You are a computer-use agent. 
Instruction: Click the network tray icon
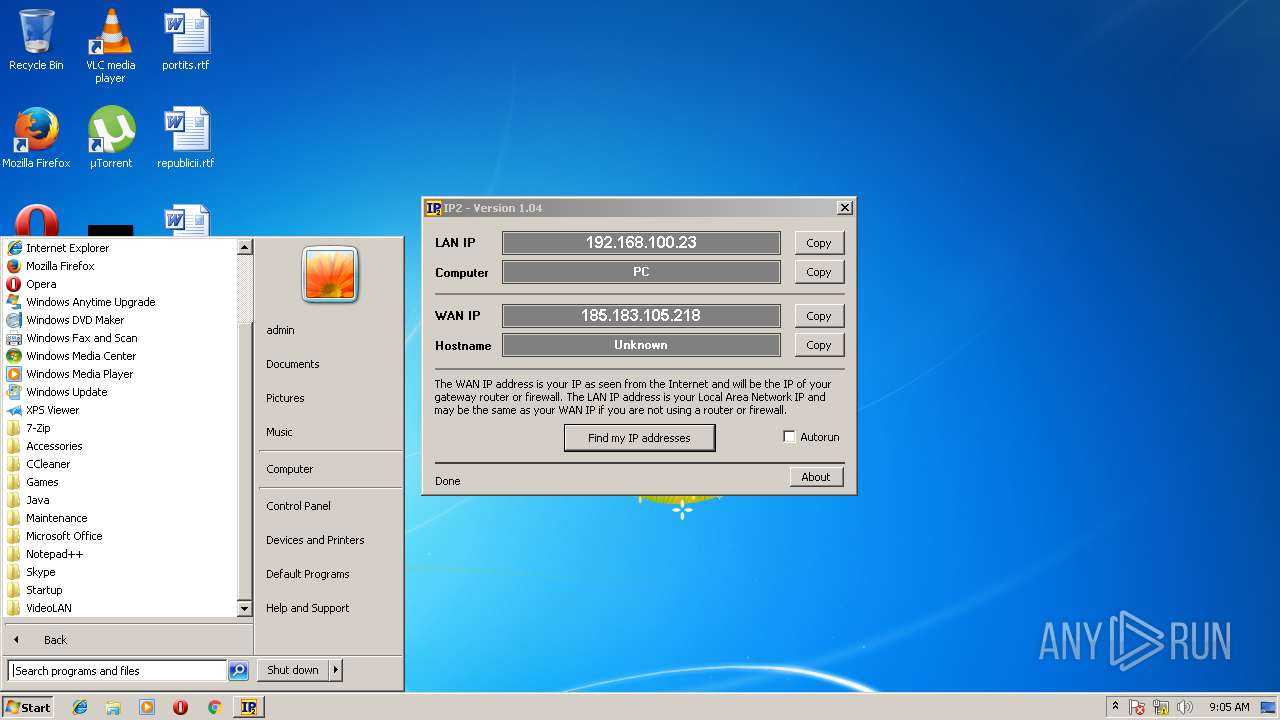(1161, 707)
